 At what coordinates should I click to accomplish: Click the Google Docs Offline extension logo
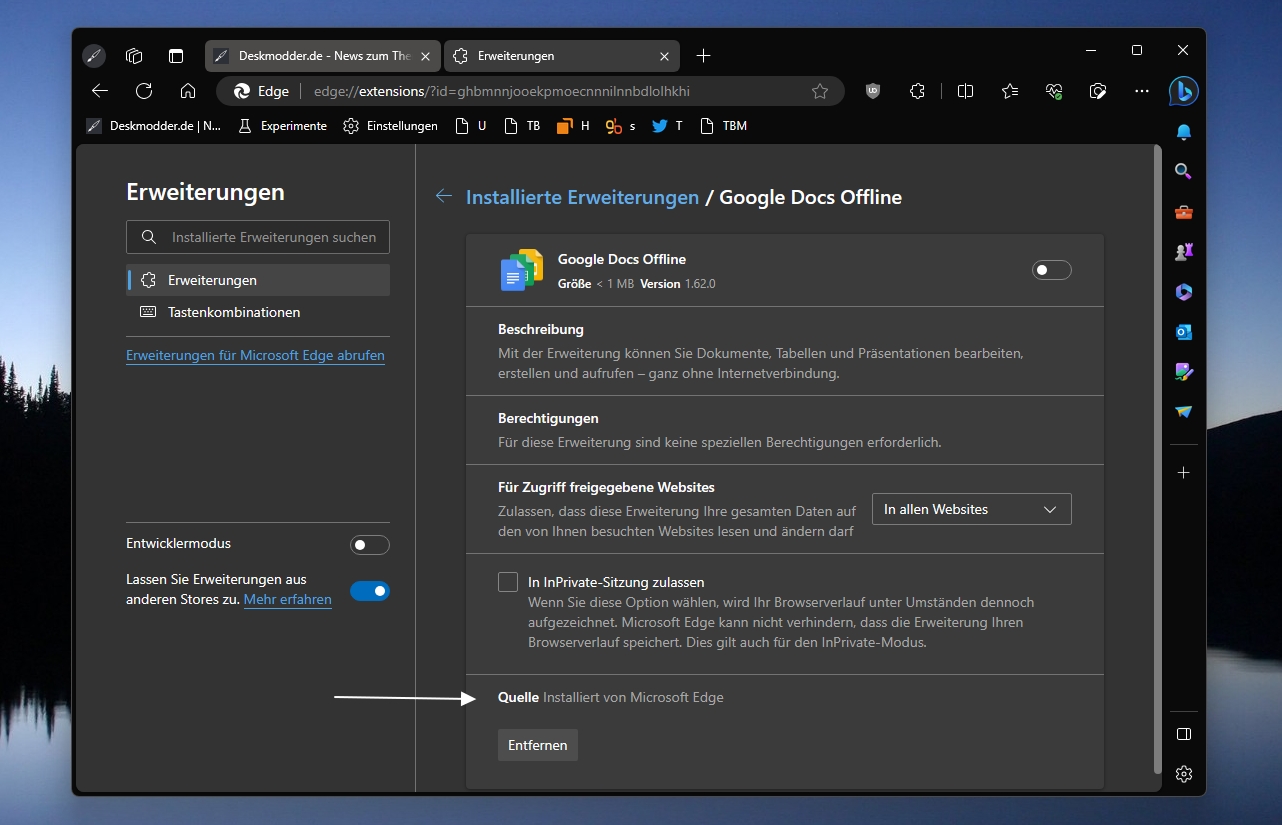point(521,270)
